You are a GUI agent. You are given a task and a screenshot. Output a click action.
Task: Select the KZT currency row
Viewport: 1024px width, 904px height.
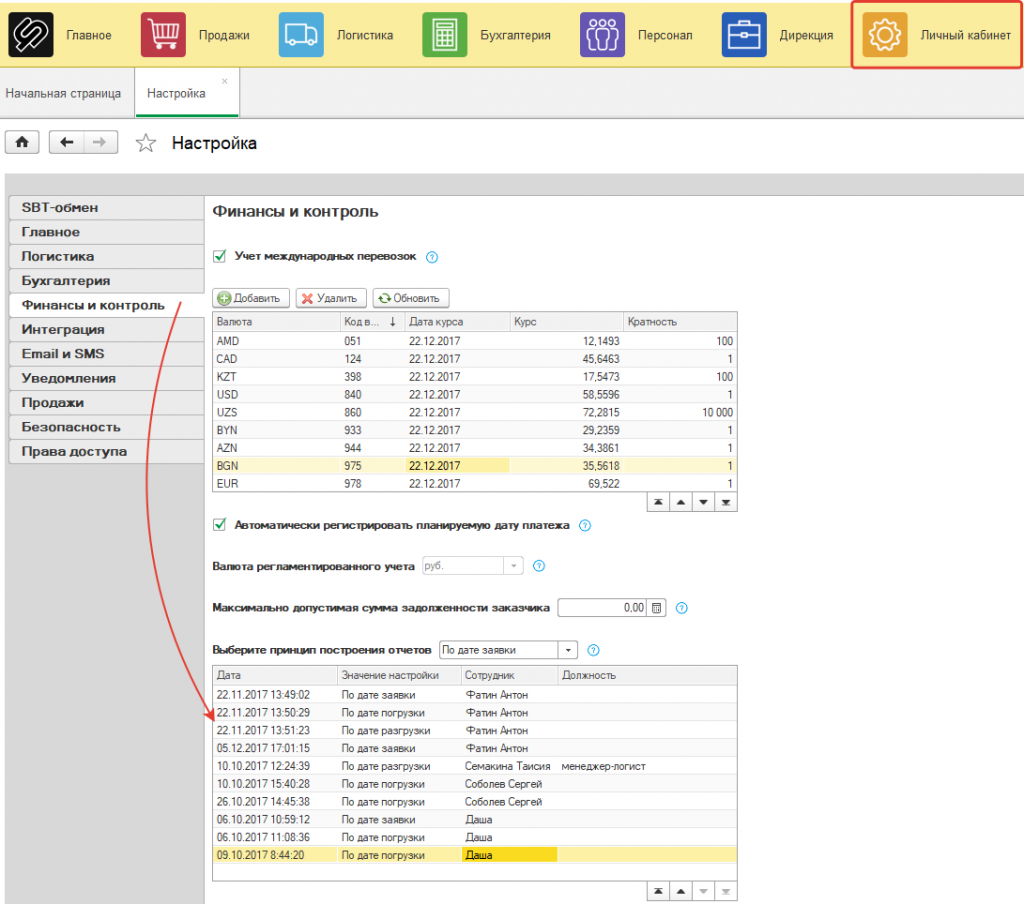pos(475,377)
